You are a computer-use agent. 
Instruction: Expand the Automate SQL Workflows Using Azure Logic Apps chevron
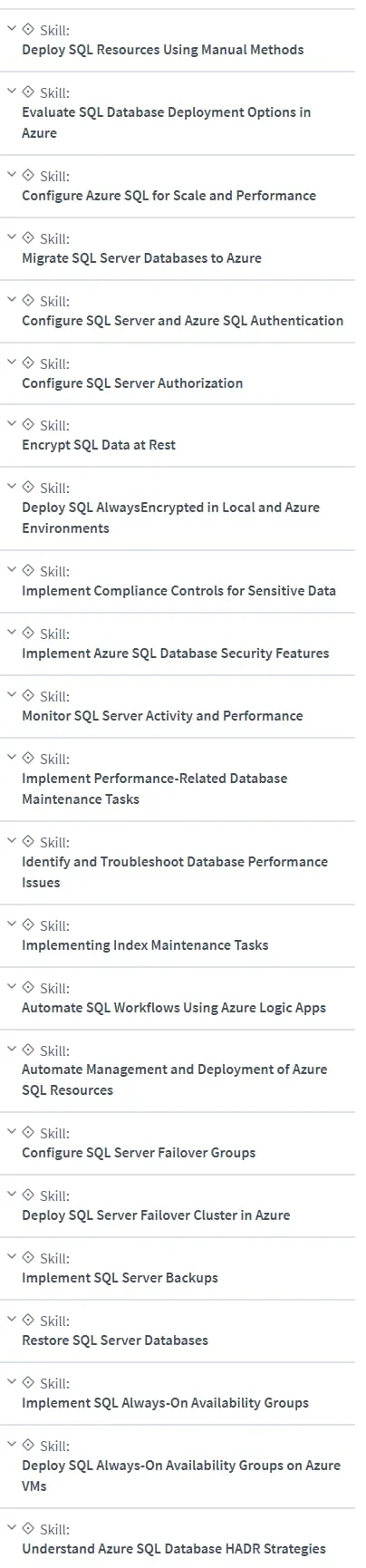point(11,987)
